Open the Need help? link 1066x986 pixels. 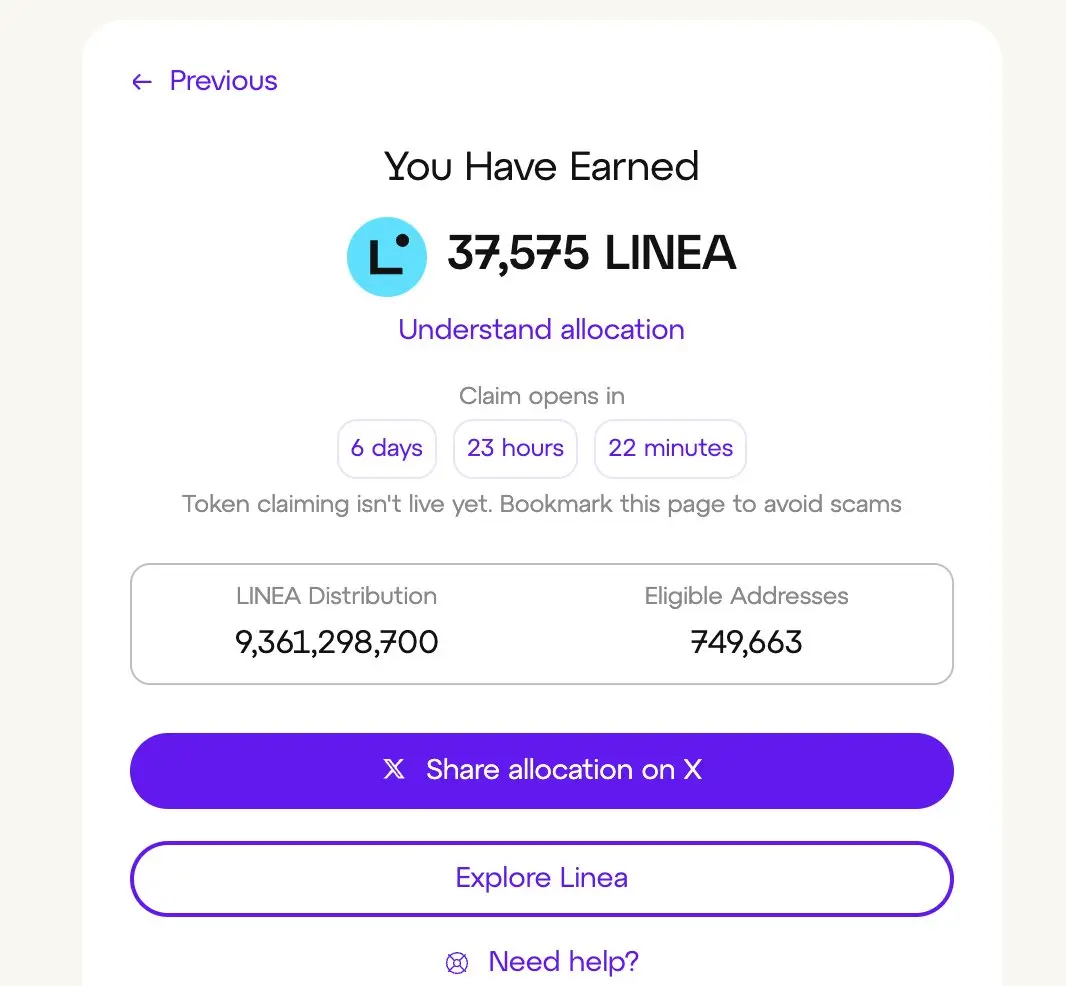[x=564, y=962]
